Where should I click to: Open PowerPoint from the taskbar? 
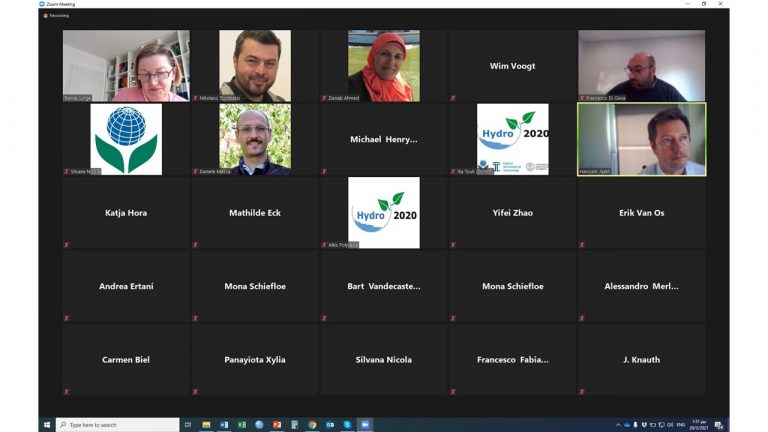(277, 425)
